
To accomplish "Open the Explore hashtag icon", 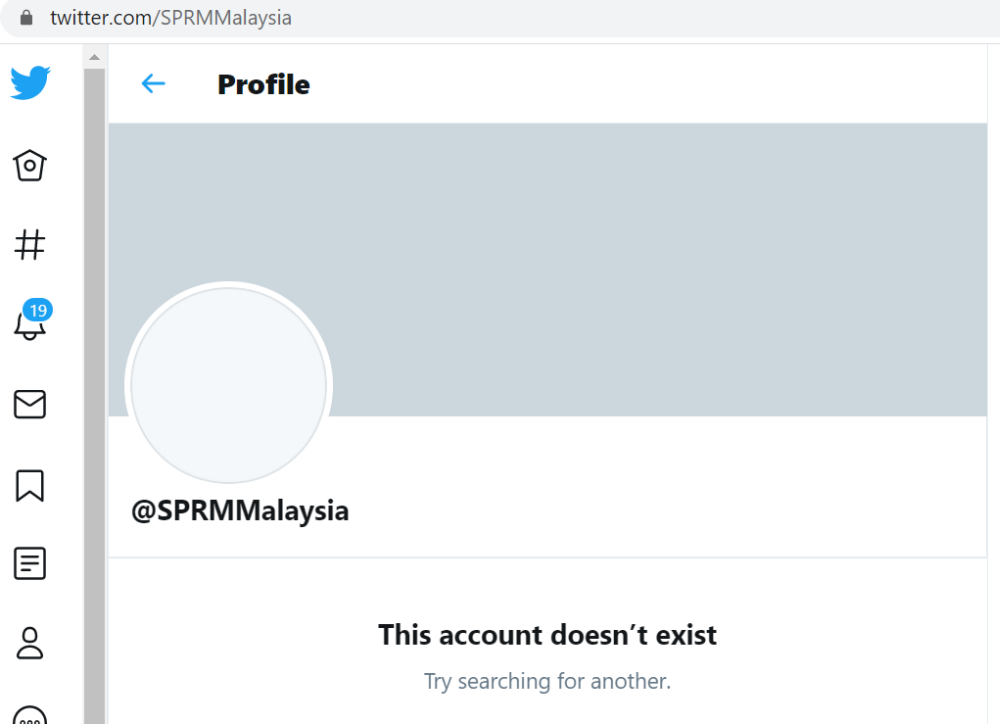I will click(30, 243).
